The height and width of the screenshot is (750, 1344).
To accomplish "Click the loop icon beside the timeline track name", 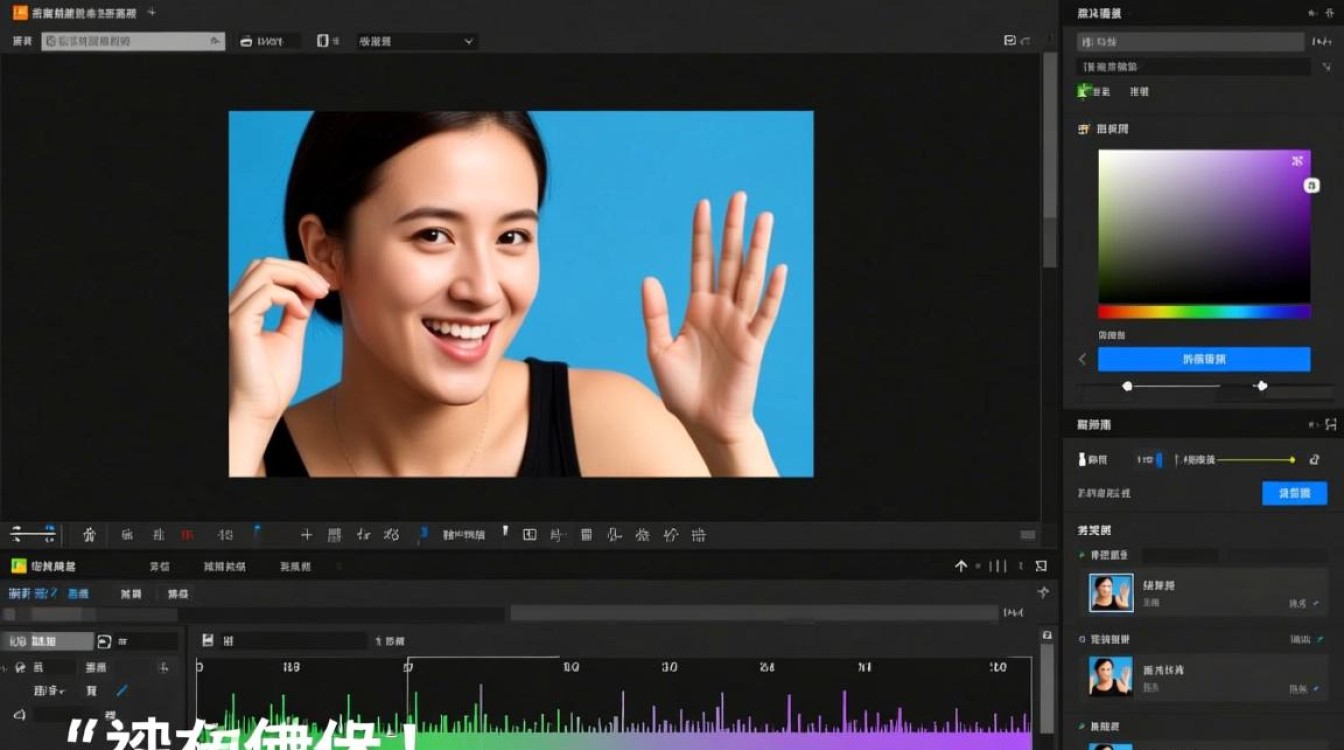I will click(x=104, y=641).
